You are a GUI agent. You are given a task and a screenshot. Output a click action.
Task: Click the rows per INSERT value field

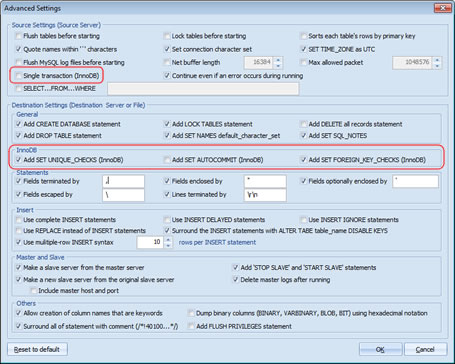[150, 242]
